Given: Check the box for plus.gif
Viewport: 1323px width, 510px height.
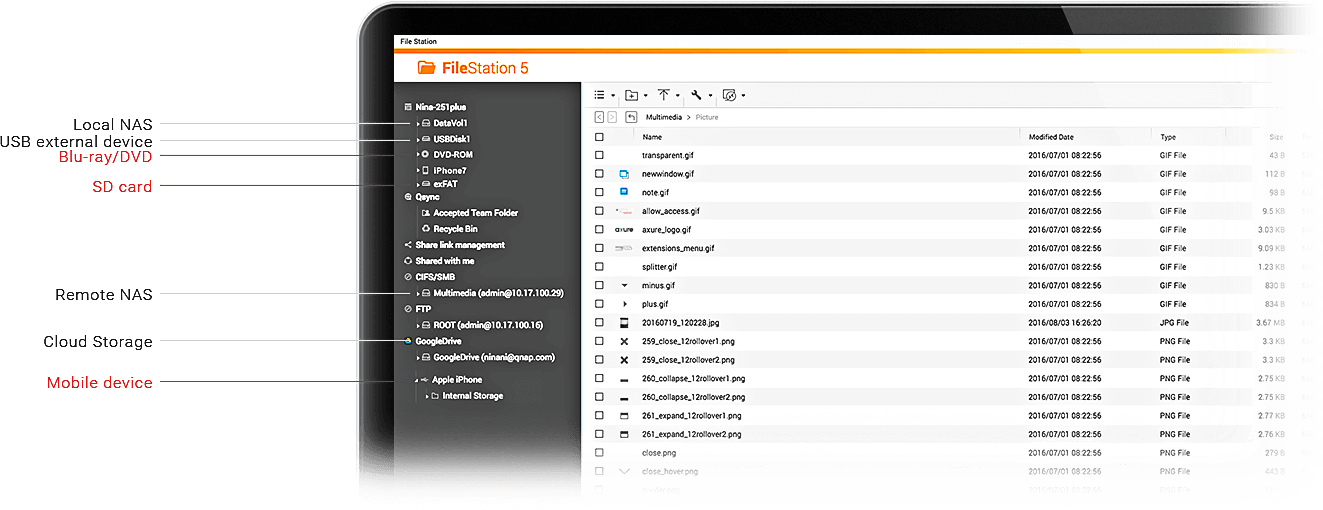Looking at the screenshot, I should (599, 304).
